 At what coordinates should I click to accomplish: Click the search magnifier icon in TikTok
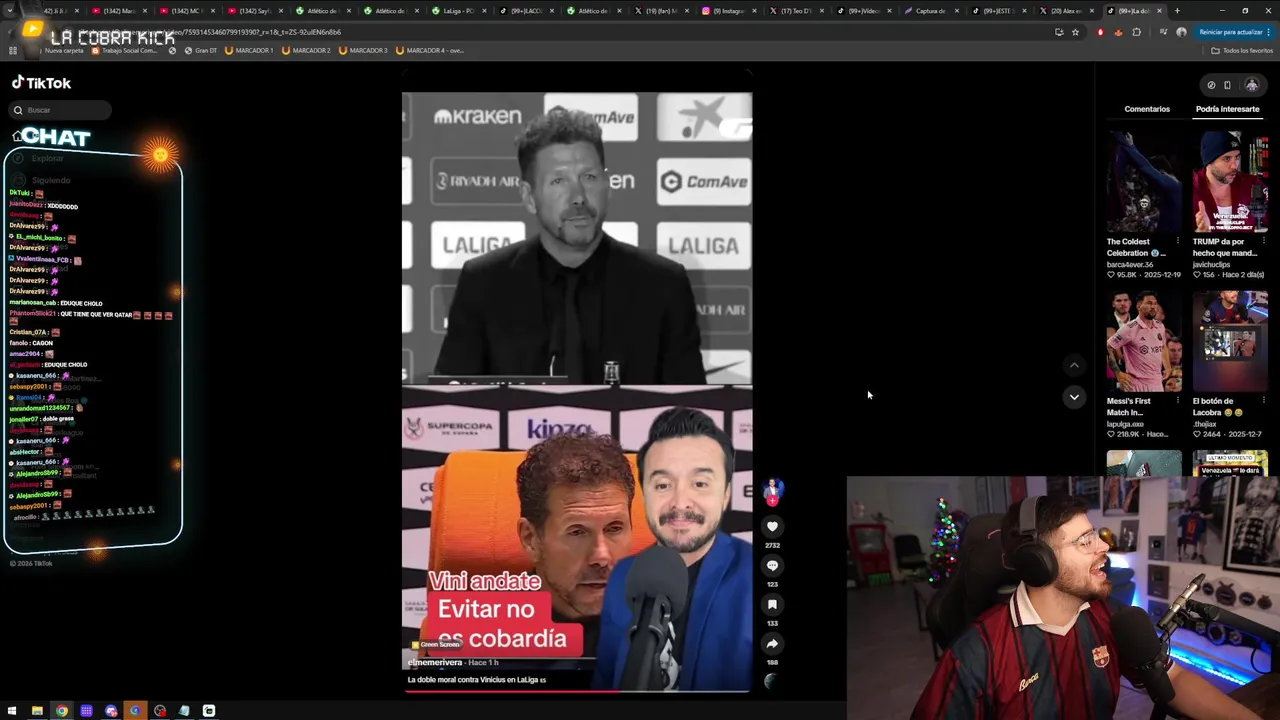(18, 110)
